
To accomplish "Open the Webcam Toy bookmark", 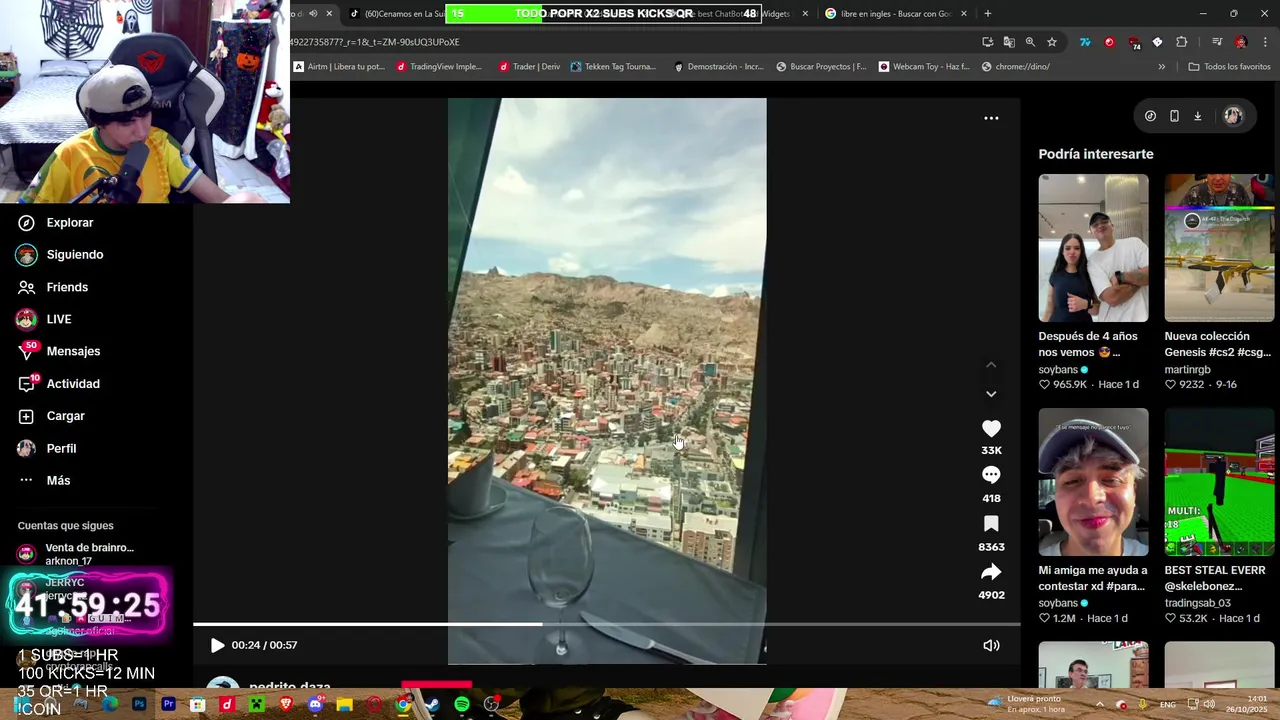I will [924, 67].
